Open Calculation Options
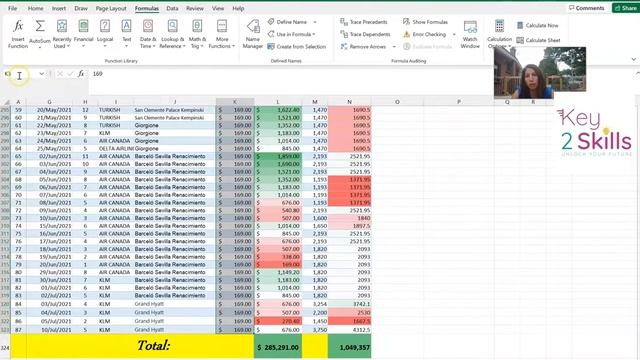This screenshot has width=640, height=360. 499,34
